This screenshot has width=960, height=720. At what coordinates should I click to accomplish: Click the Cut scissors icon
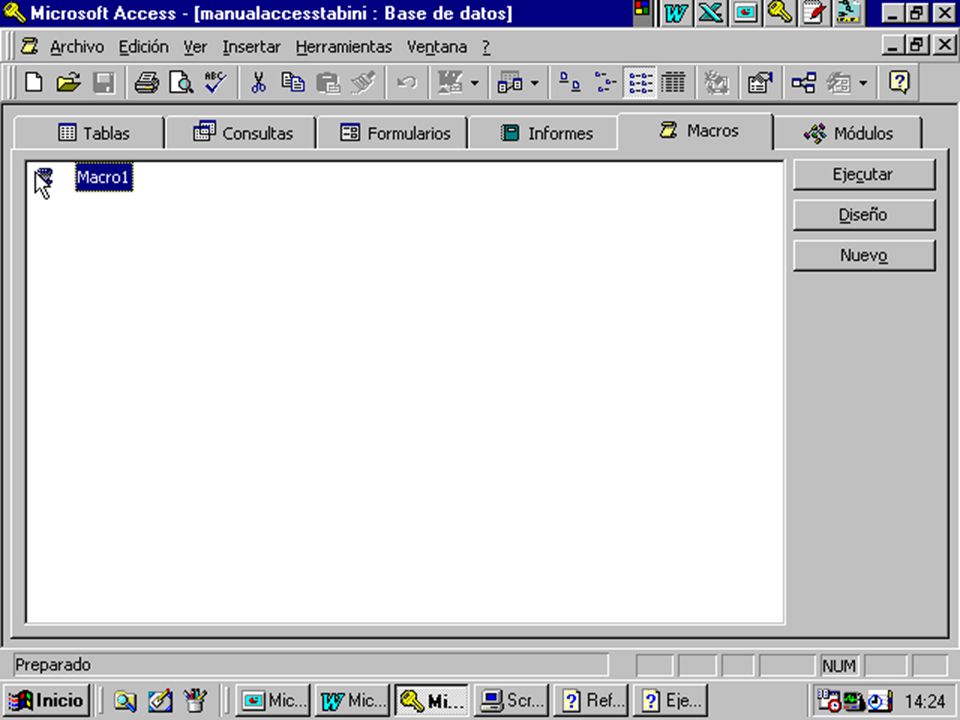click(258, 82)
